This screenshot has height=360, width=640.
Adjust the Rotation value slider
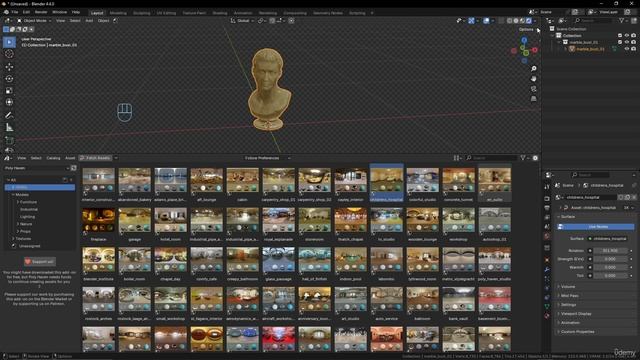click(610, 251)
